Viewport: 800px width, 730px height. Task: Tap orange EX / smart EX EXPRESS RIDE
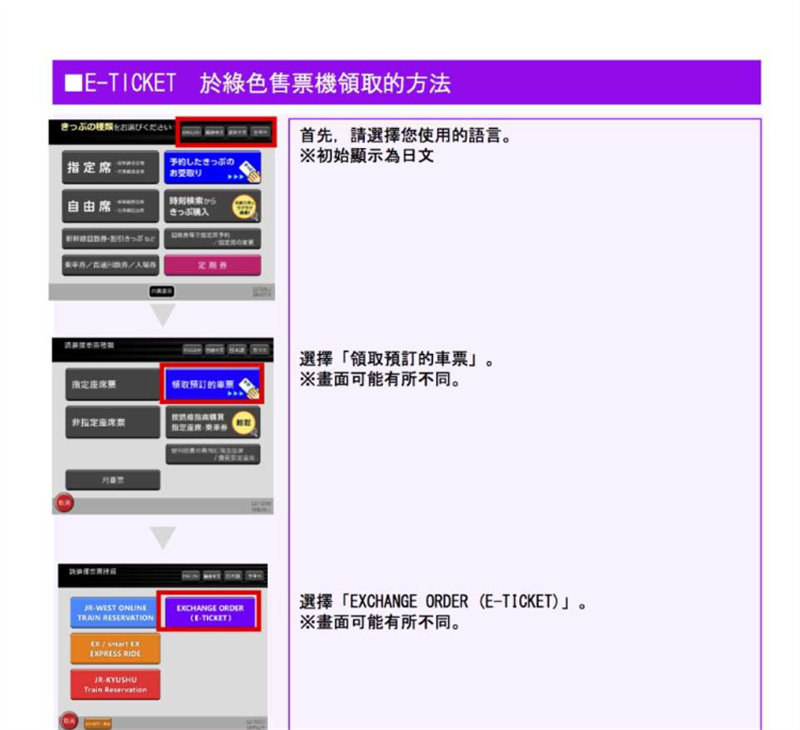pyautogui.click(x=113, y=648)
